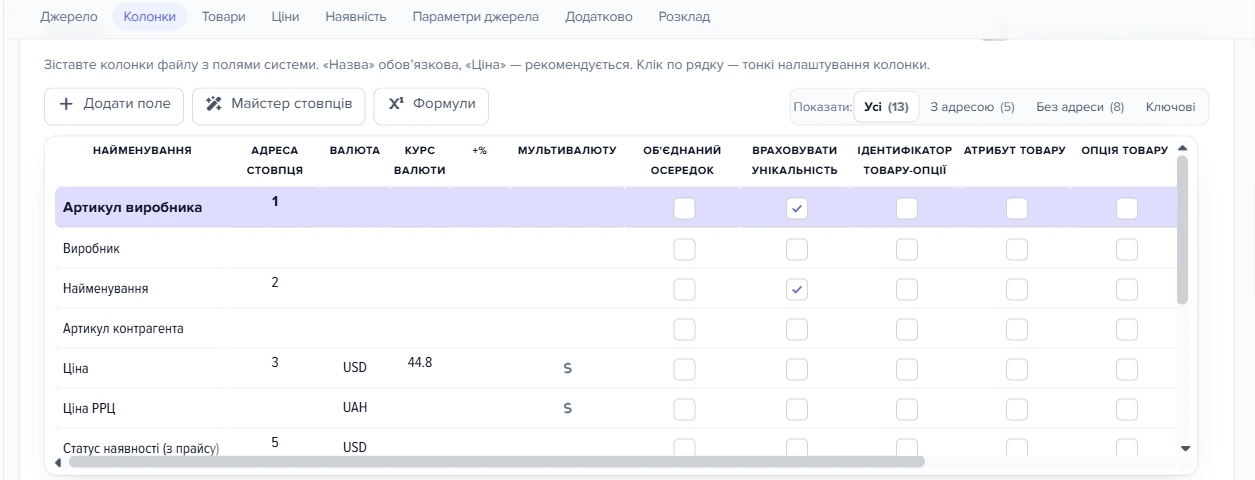Click column address 3 in Ціна row
Image resolution: width=1255 pixels, height=480 pixels.
pos(275,362)
